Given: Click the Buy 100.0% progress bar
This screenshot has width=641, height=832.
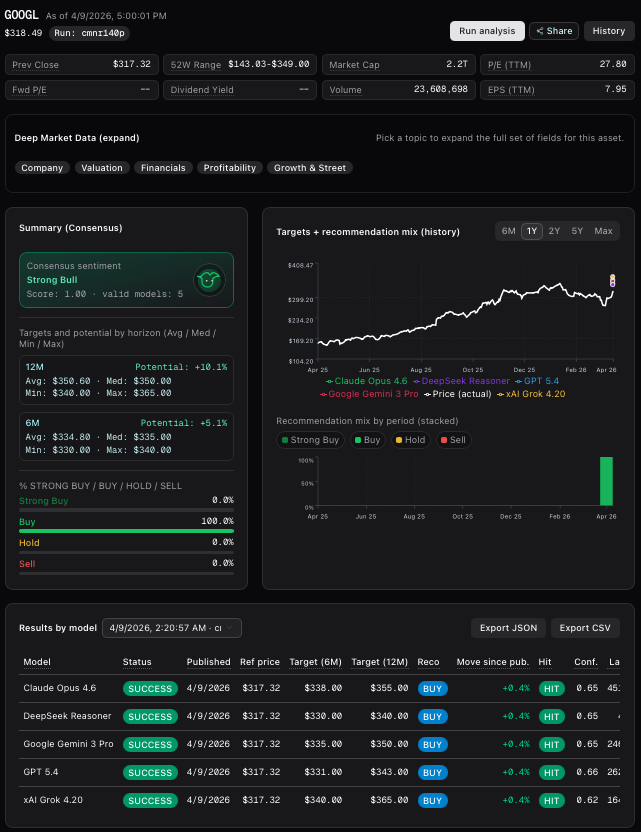Looking at the screenshot, I should (126, 531).
